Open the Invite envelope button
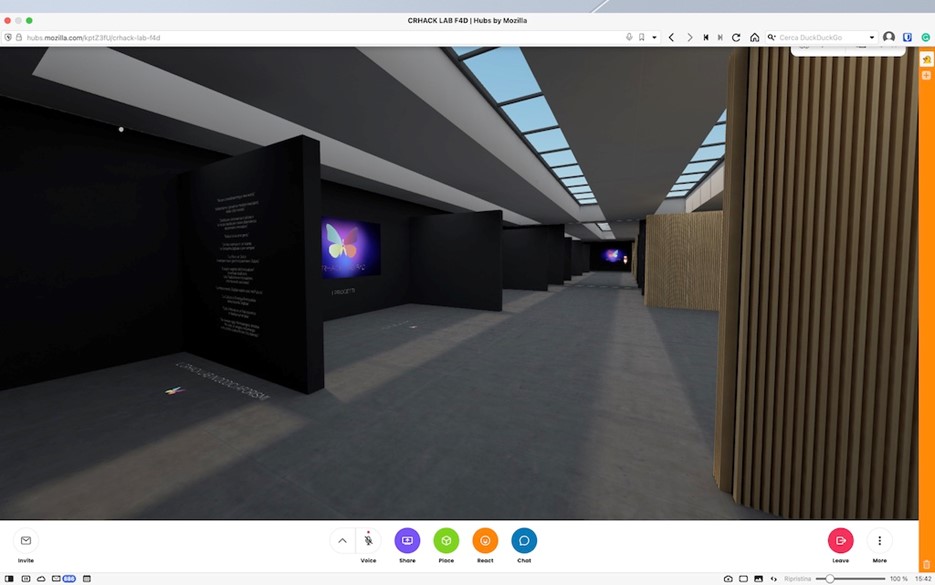935x585 pixels. click(x=26, y=540)
